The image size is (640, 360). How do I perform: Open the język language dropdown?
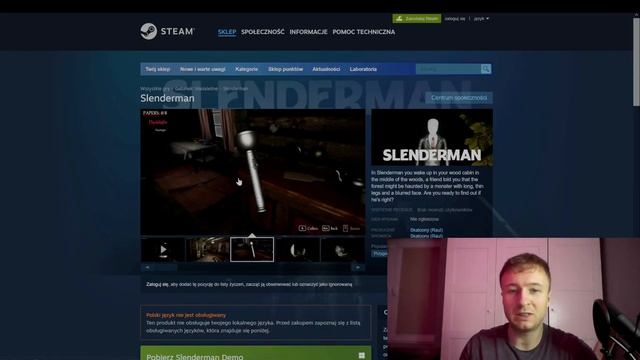click(x=481, y=19)
